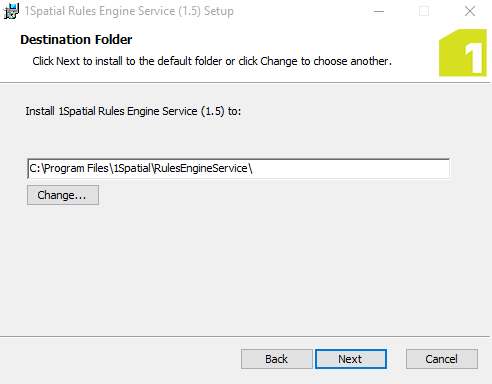Click the greyed-out maximize button
The image size is (492, 384).
tap(424, 11)
